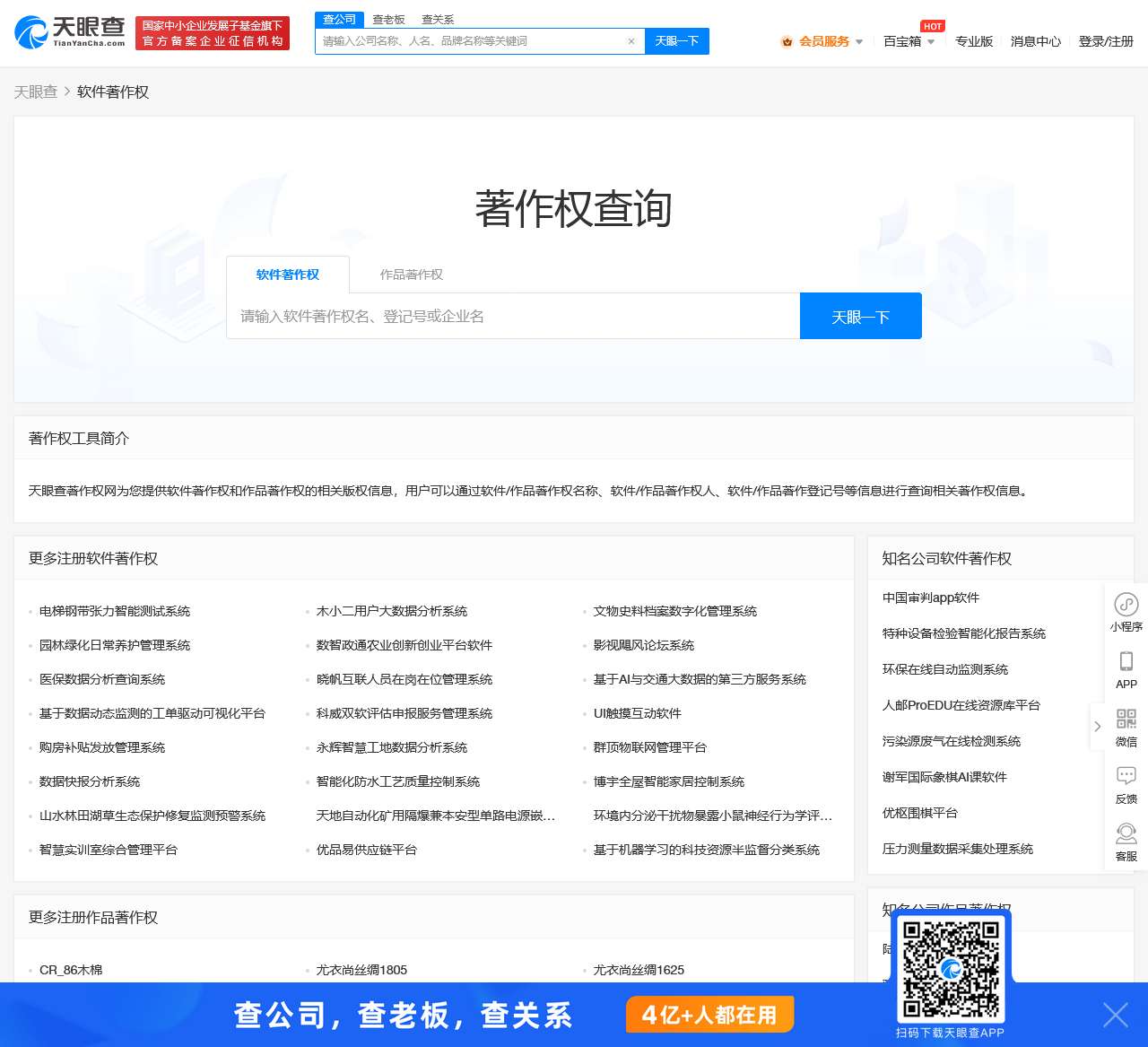
Task: Open 污染源废气在线检测系统 link
Action: click(x=952, y=741)
